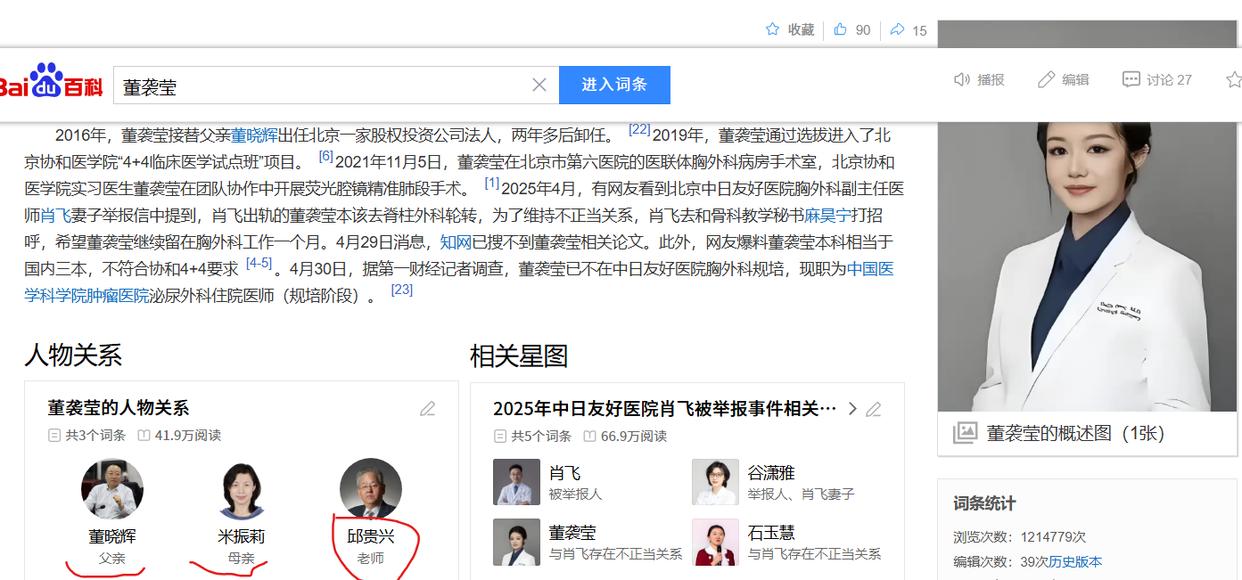Click the 共3个词条 entry count
Screen dimensions: 1242x580
coord(95,436)
